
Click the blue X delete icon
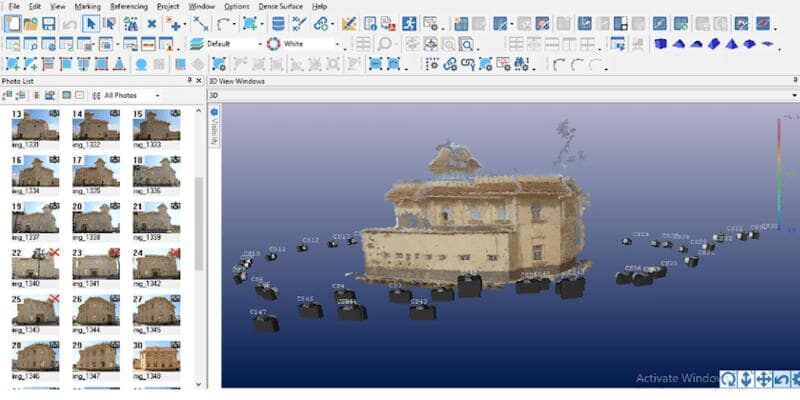(x=152, y=23)
